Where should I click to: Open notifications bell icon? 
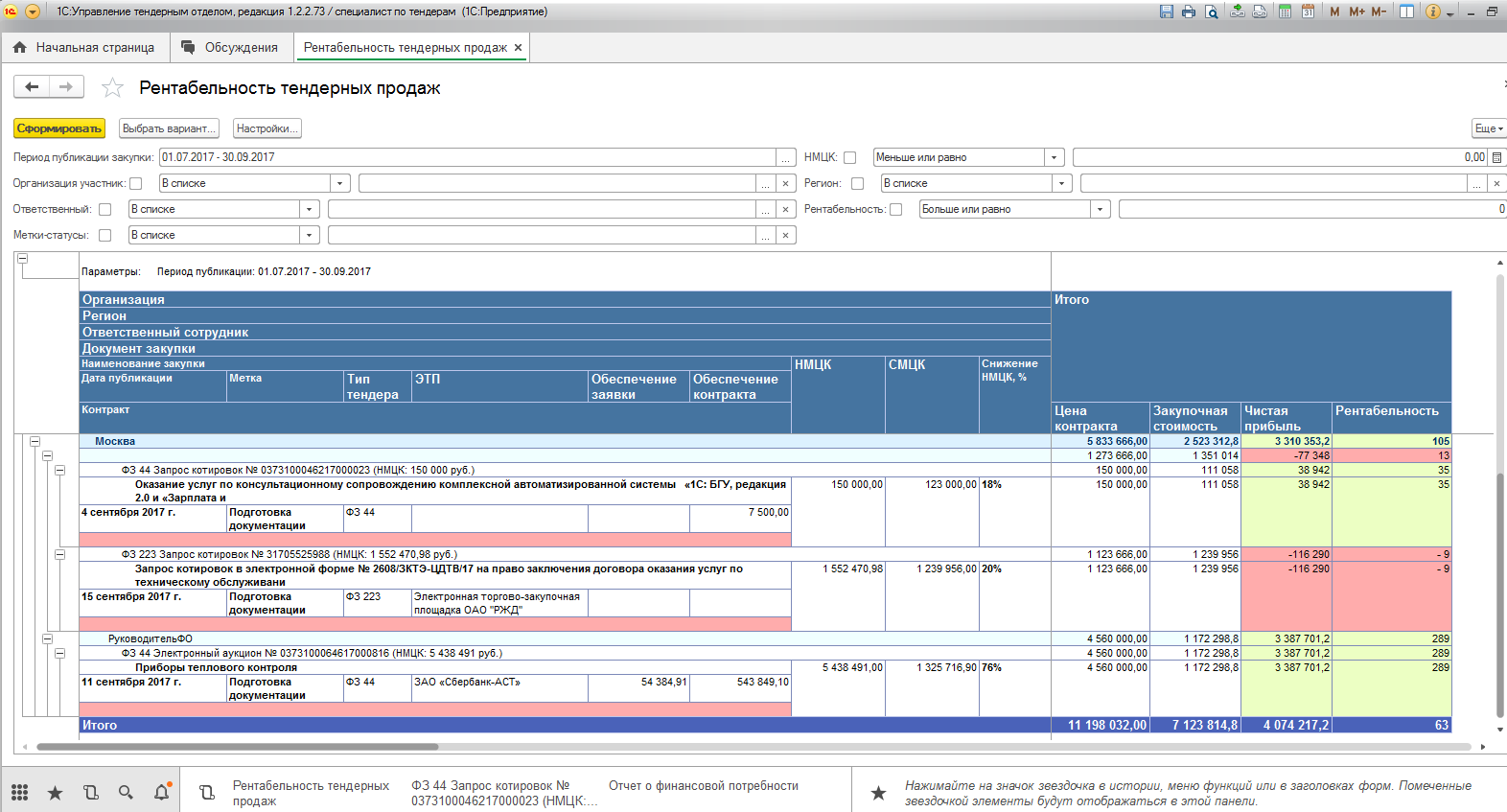(161, 792)
